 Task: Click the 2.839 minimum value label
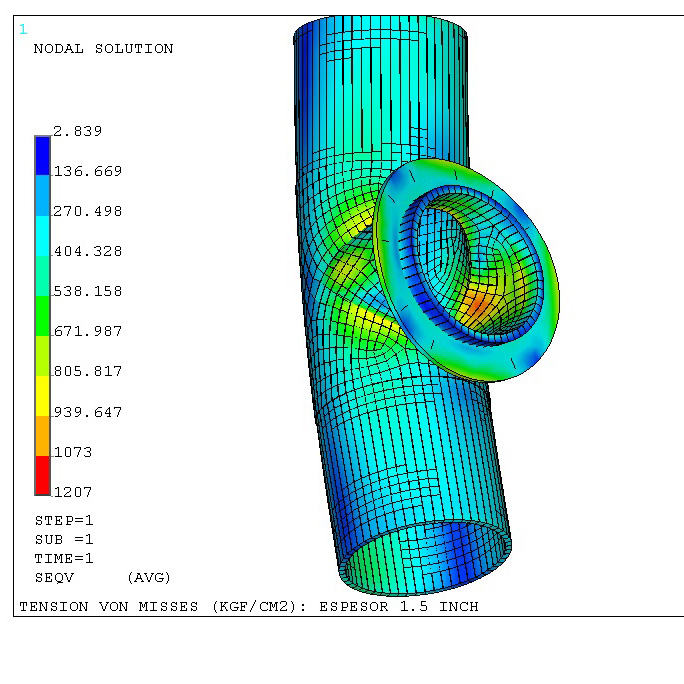[x=77, y=131]
